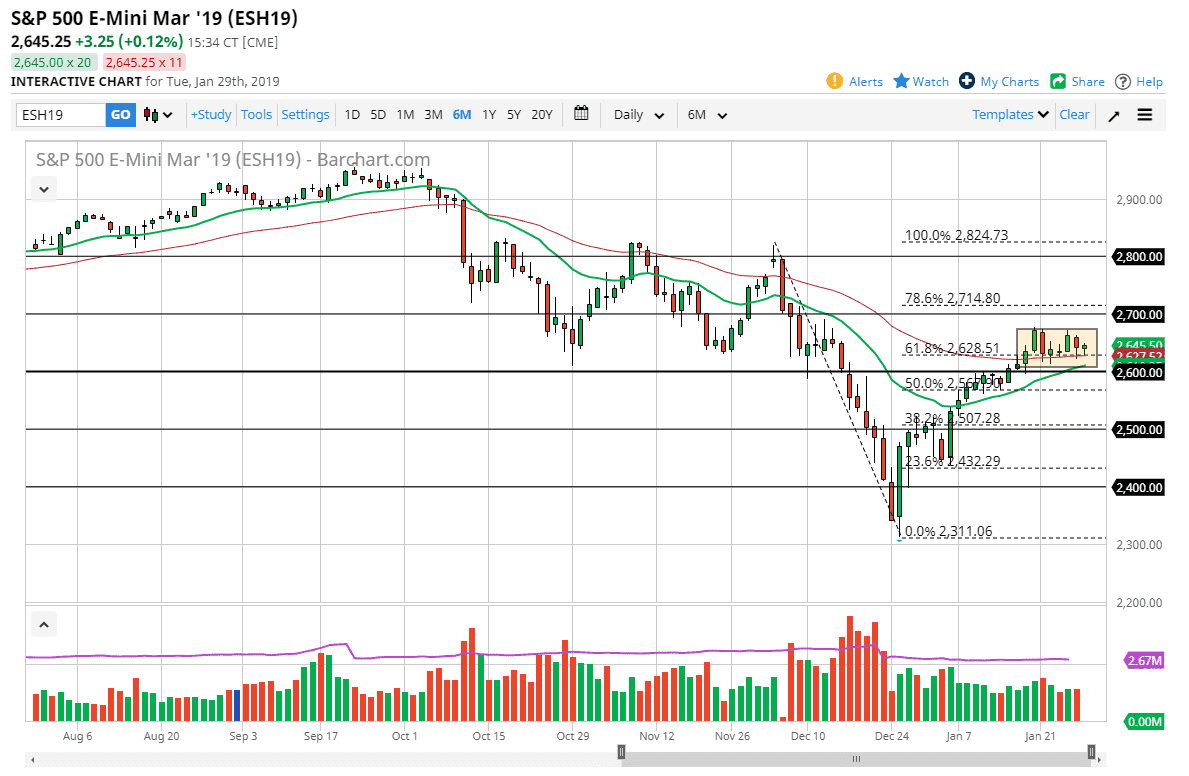Image resolution: width=1189 pixels, height=776 pixels.
Task: Select the trendline annotation arrow icon
Action: tap(1113, 115)
